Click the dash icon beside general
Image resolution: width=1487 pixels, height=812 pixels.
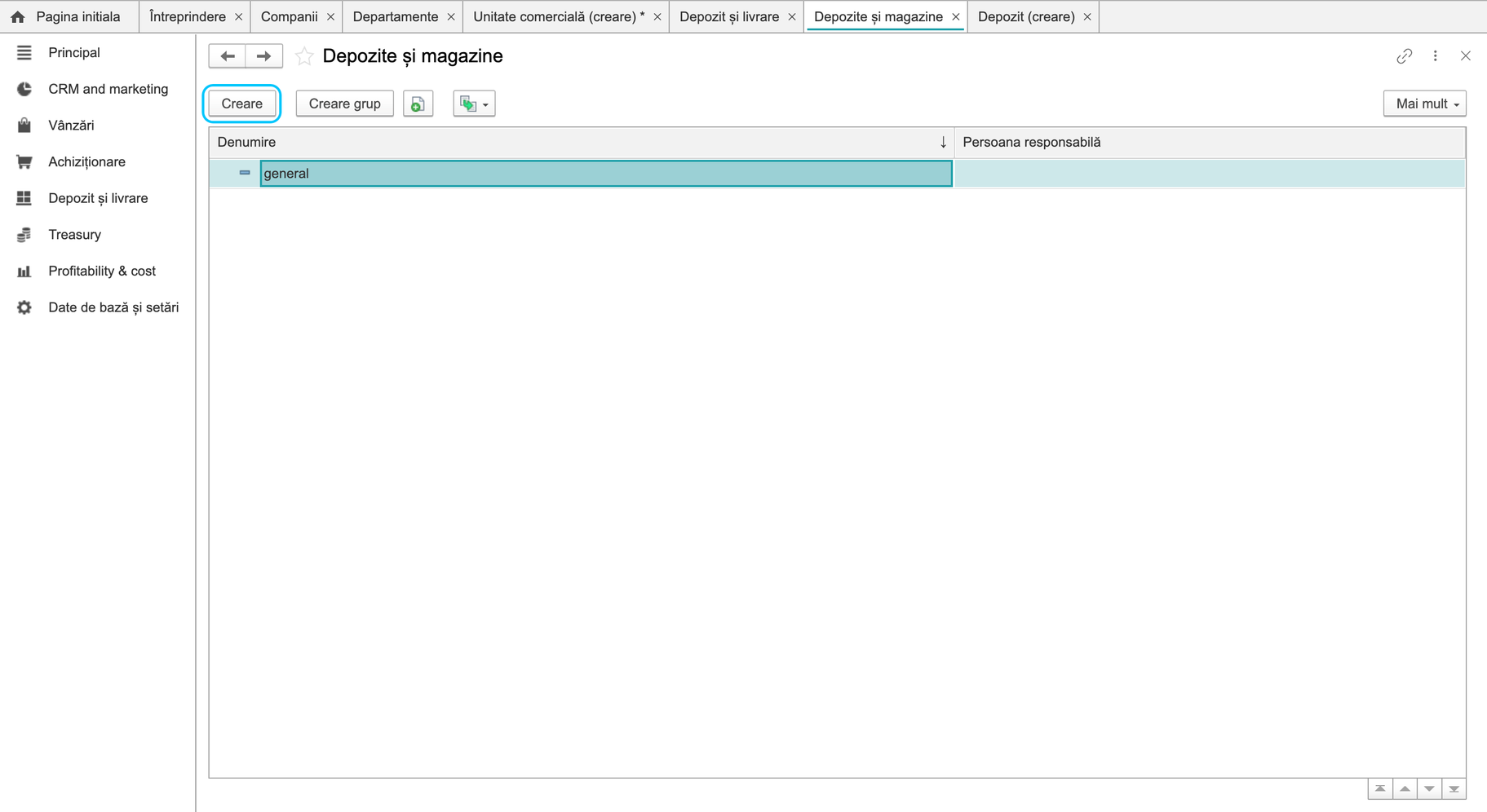pos(244,173)
